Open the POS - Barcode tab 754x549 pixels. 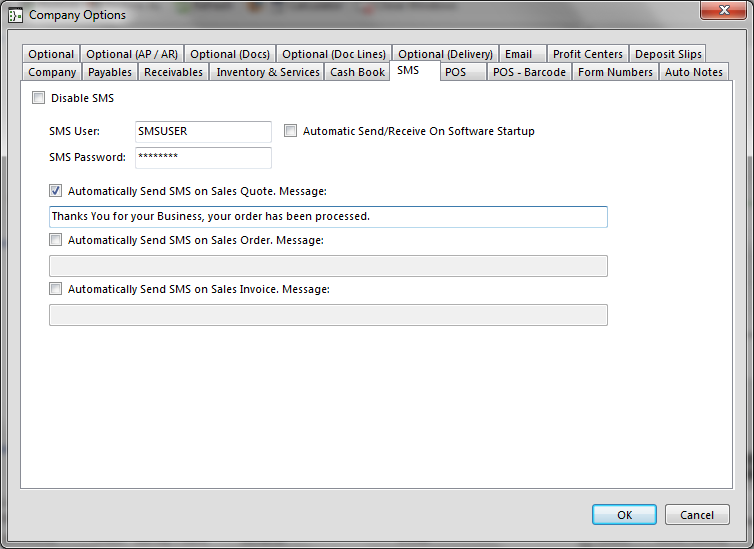coord(529,72)
